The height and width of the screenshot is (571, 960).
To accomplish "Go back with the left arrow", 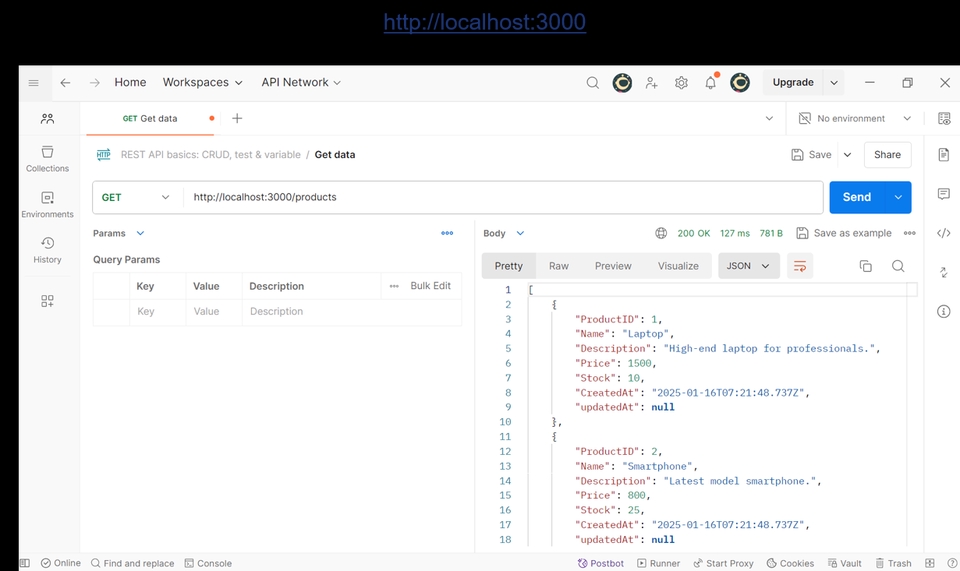I will (66, 83).
